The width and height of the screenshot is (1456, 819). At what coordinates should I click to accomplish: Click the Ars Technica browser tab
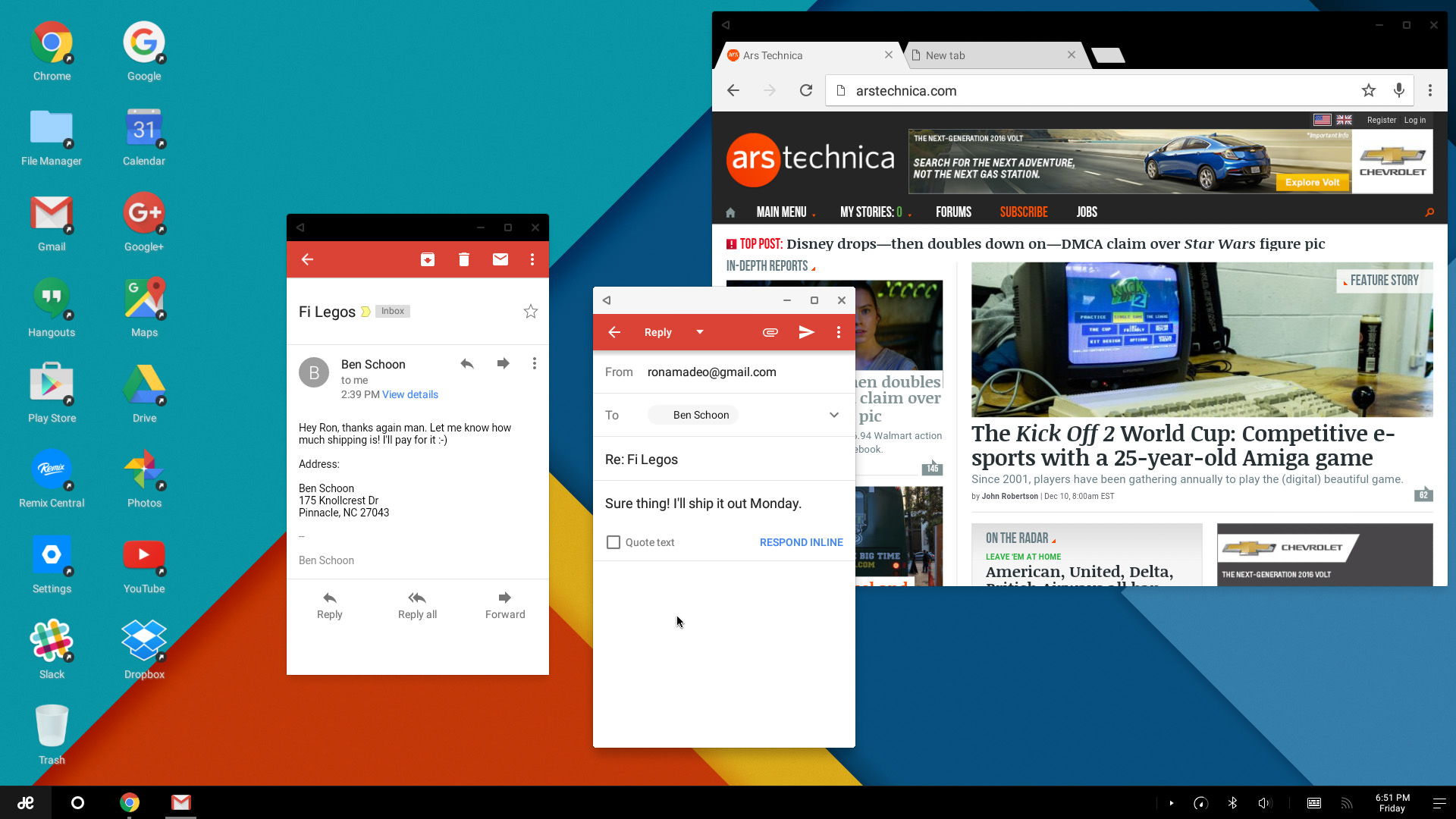[x=800, y=55]
